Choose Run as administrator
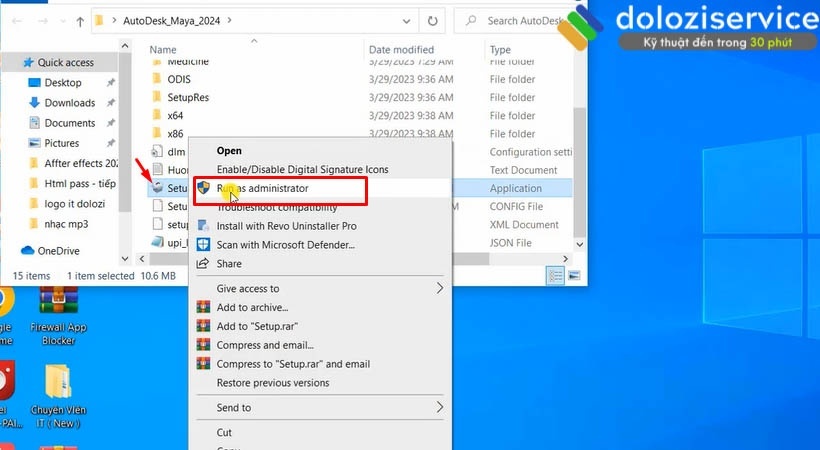The height and width of the screenshot is (450, 820). coord(263,188)
